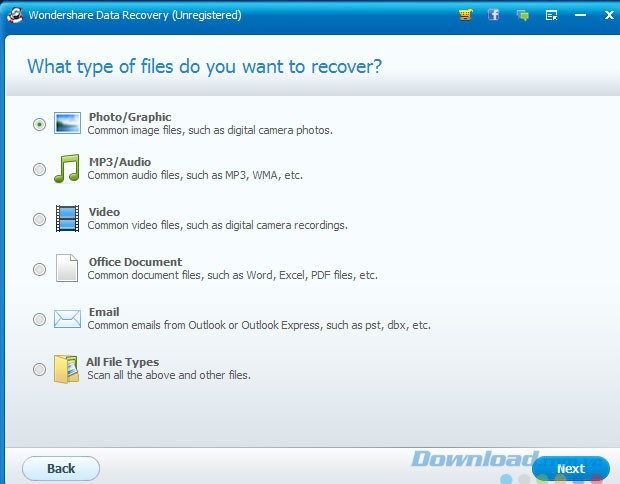The height and width of the screenshot is (484, 620).
Task: Choose the Video radio button
Action: [x=39, y=219]
